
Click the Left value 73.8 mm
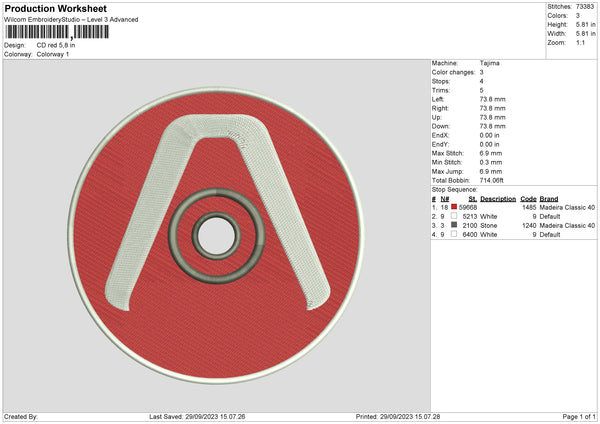(492, 99)
